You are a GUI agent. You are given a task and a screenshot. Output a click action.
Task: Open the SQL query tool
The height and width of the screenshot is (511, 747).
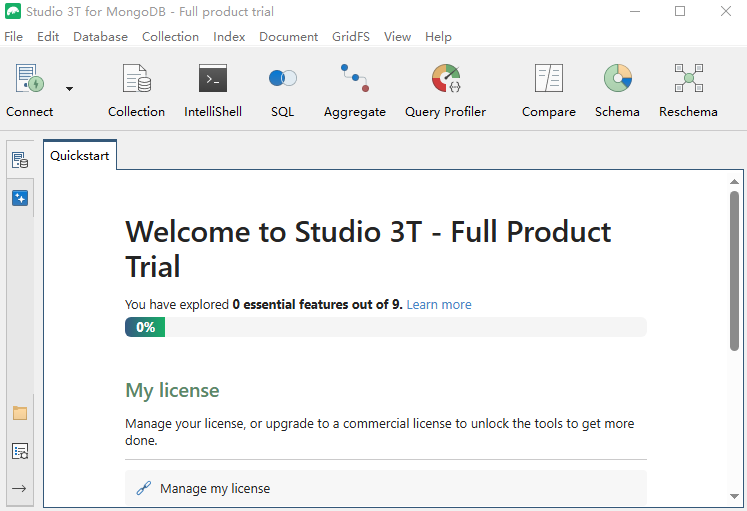click(x=283, y=90)
